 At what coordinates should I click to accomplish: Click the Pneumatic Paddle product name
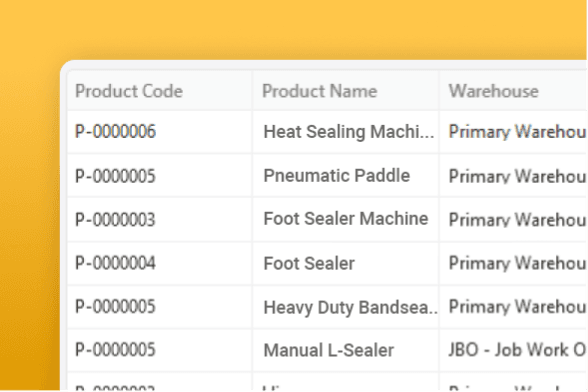[337, 176]
